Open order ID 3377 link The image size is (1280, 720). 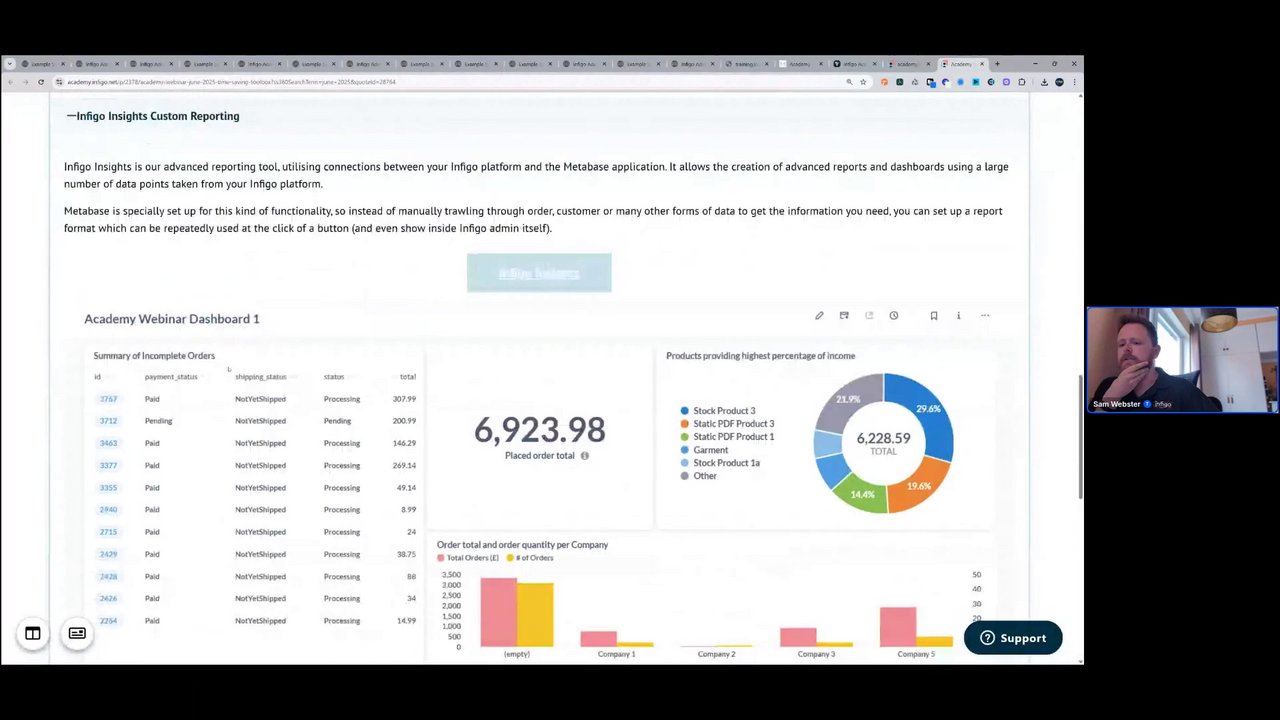108,466
